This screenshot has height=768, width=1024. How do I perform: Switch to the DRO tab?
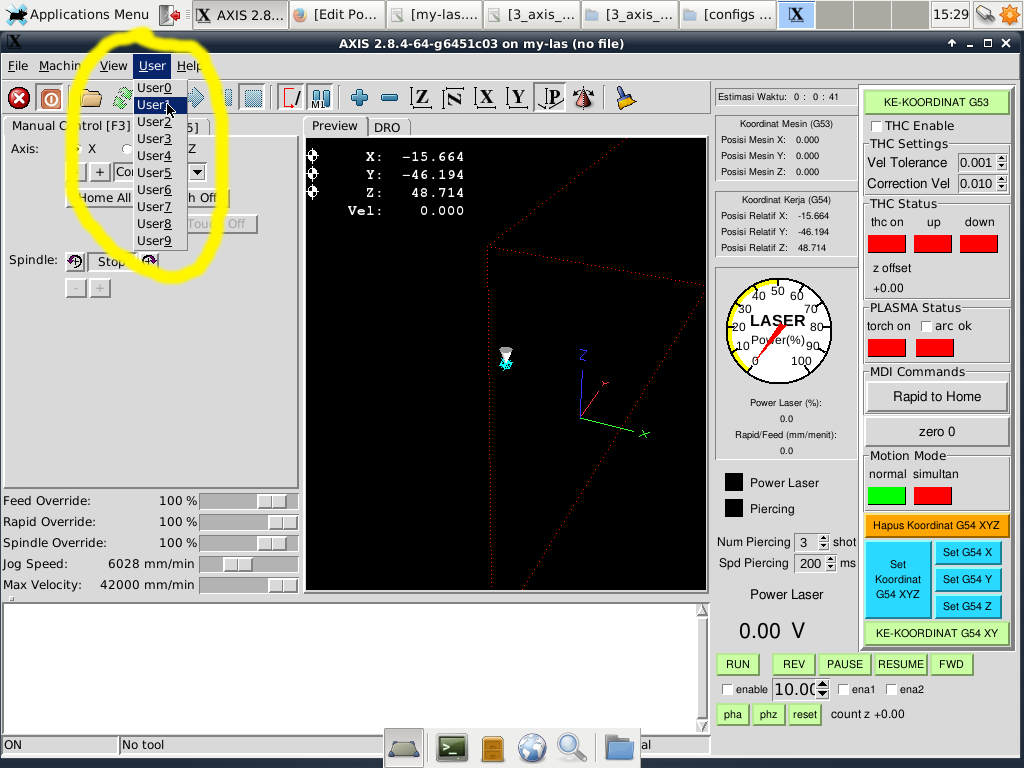[387, 128]
